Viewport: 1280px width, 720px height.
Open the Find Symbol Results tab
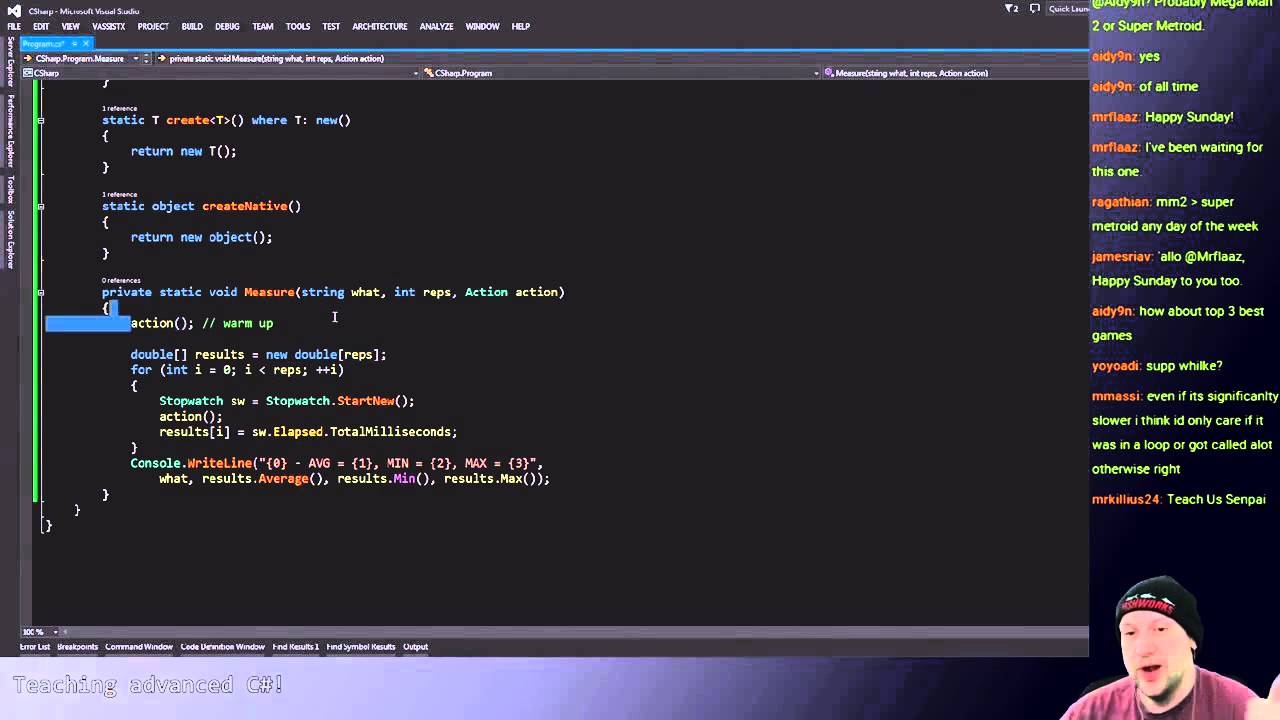361,646
